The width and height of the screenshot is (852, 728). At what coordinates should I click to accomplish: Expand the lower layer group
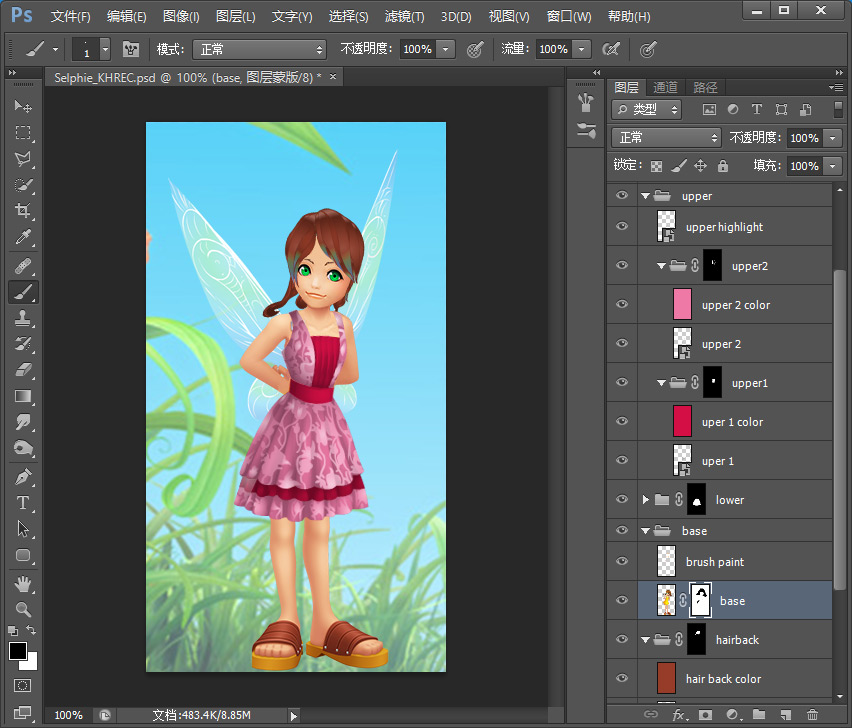pyautogui.click(x=645, y=499)
